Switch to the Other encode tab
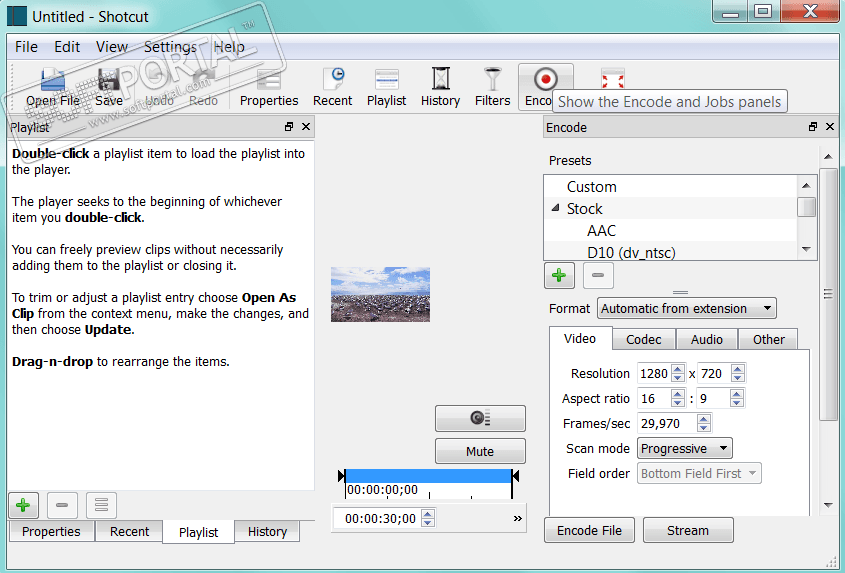The width and height of the screenshot is (845, 573). click(x=768, y=340)
